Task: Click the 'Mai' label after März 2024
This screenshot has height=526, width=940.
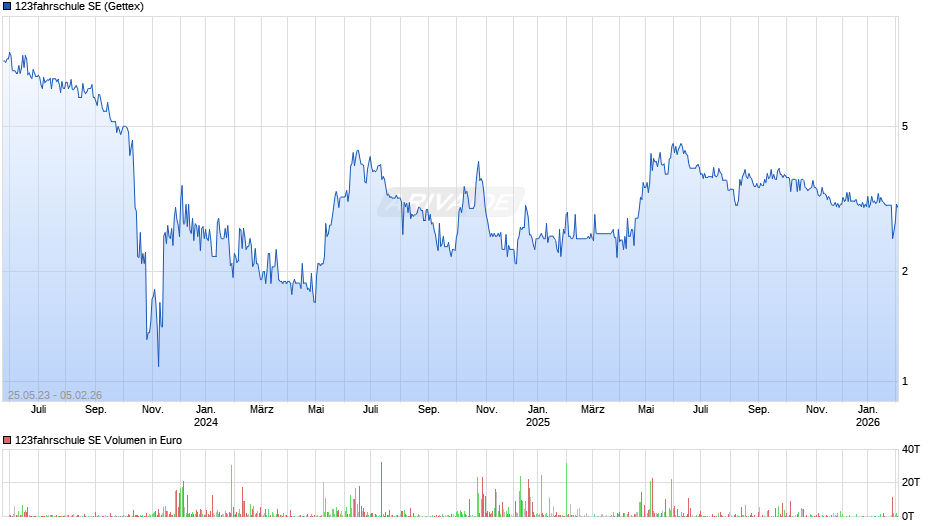Action: (316, 409)
